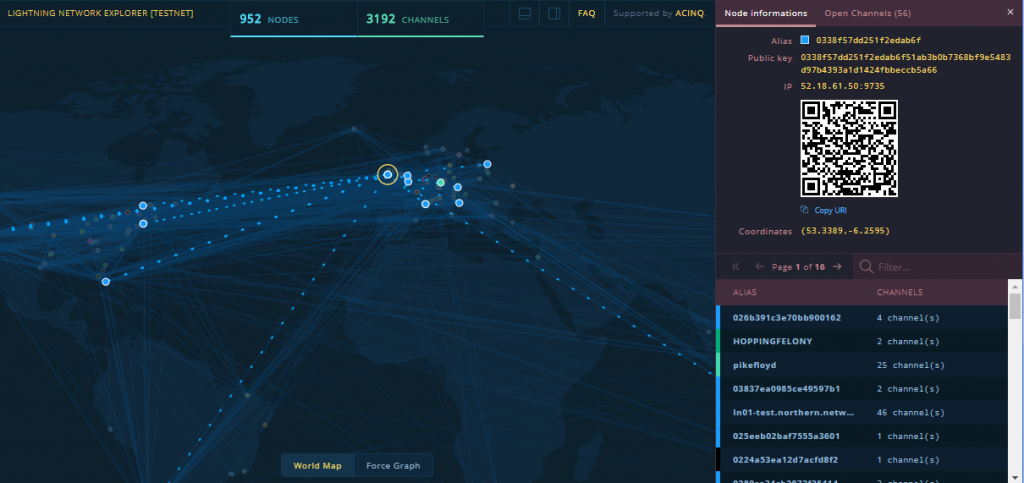Open the Open Channels (56) tab
Image resolution: width=1024 pixels, height=483 pixels.
click(868, 13)
